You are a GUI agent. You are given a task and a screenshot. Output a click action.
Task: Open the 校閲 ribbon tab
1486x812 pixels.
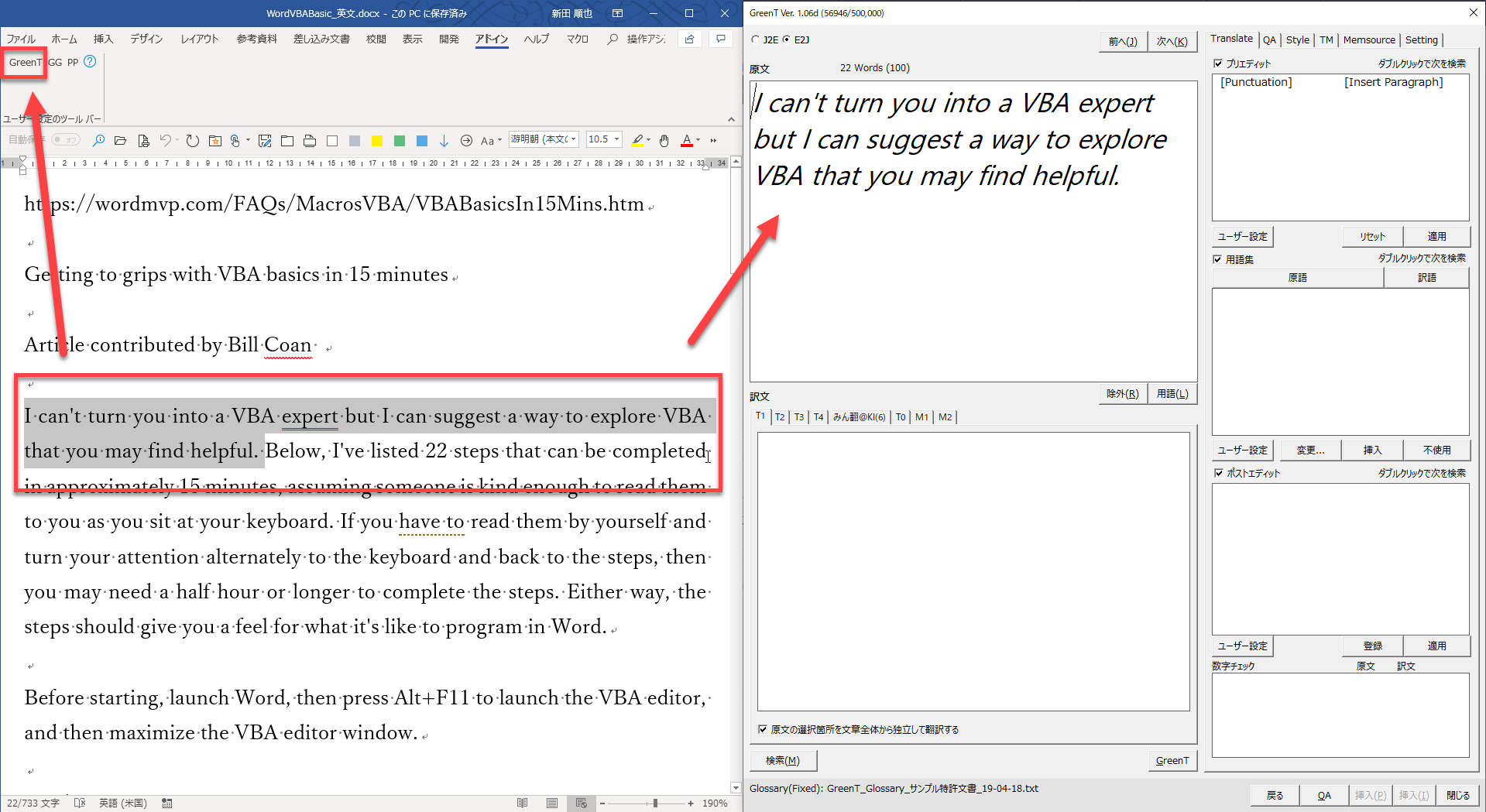point(376,39)
